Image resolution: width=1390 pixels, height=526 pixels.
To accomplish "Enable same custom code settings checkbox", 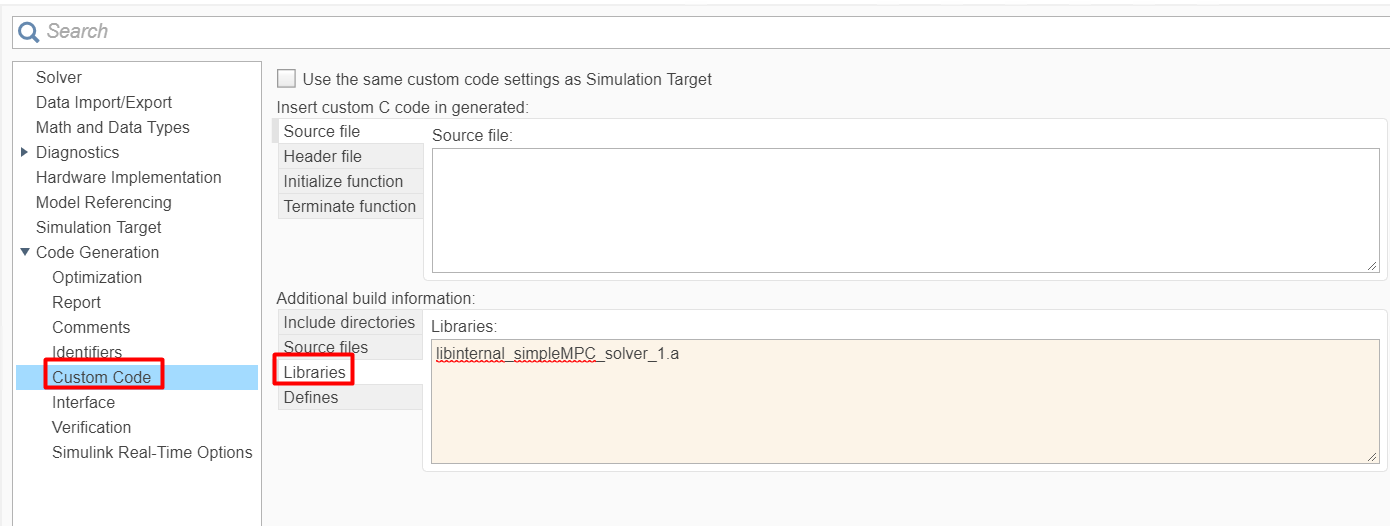I will tap(287, 79).
